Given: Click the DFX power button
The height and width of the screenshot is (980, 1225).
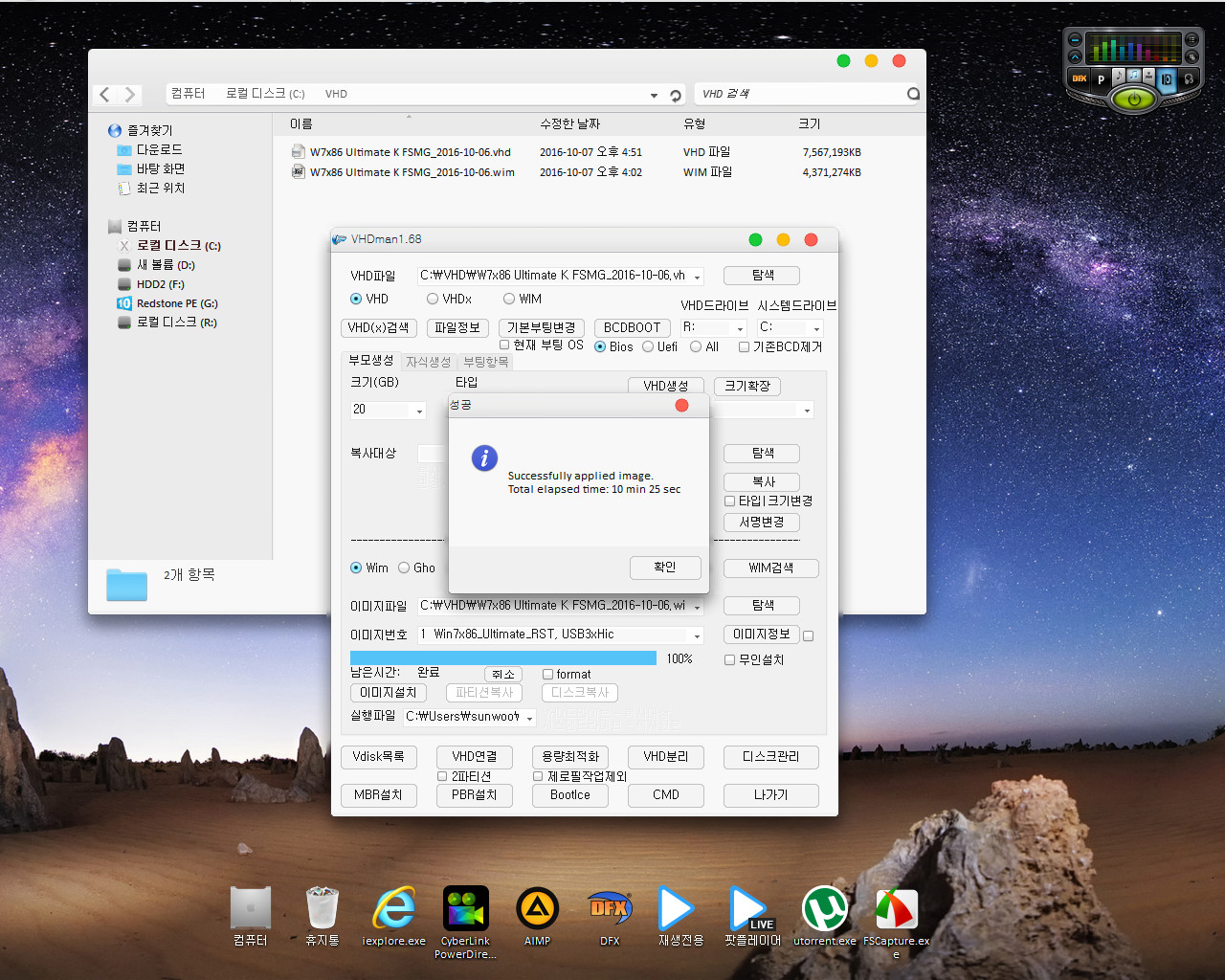Looking at the screenshot, I should [x=1134, y=99].
